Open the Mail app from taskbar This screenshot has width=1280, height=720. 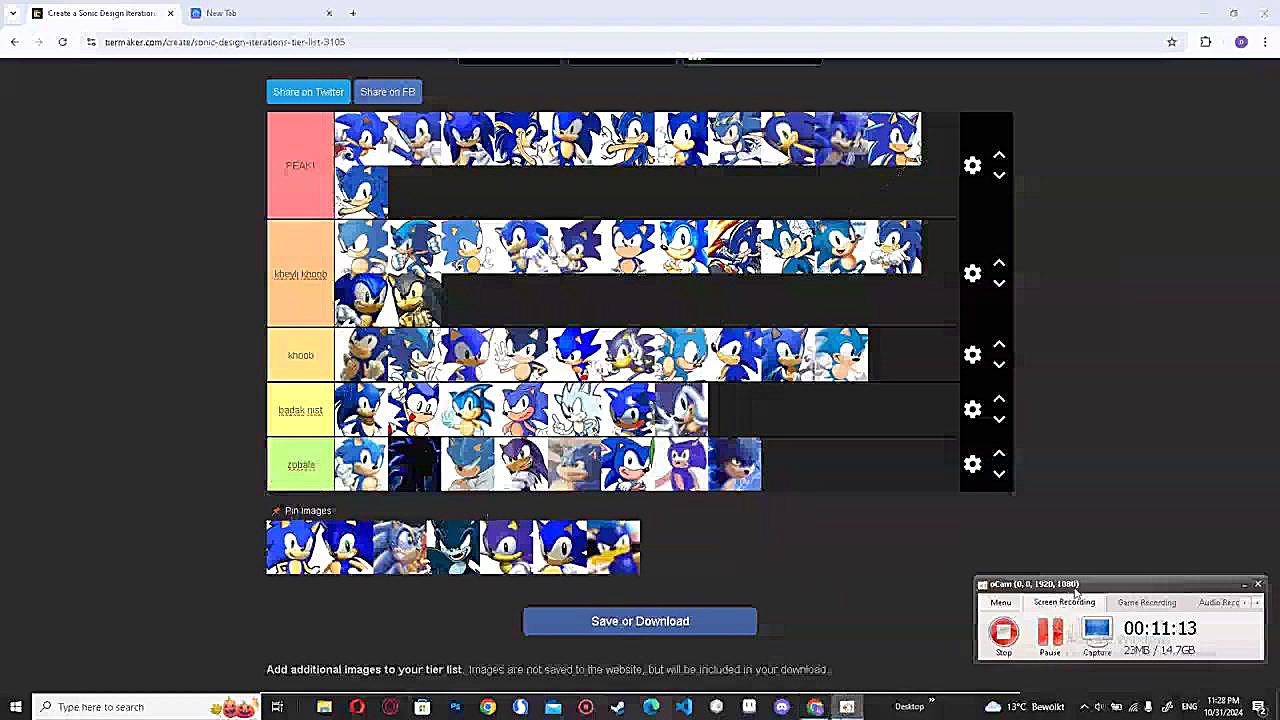(553, 707)
